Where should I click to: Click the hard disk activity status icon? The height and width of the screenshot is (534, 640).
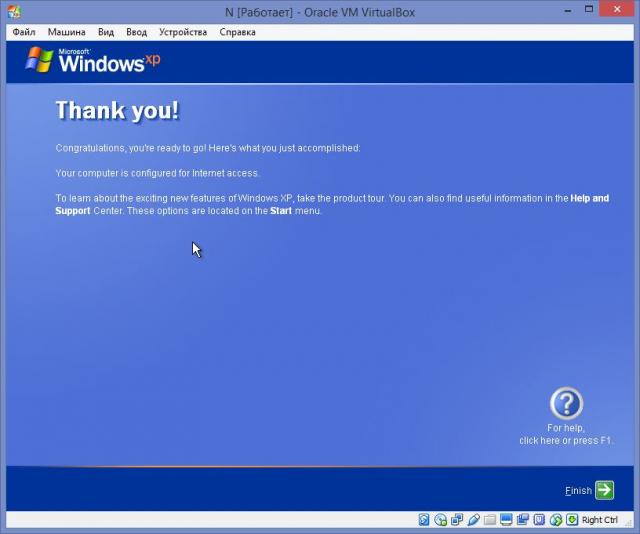pos(424,519)
